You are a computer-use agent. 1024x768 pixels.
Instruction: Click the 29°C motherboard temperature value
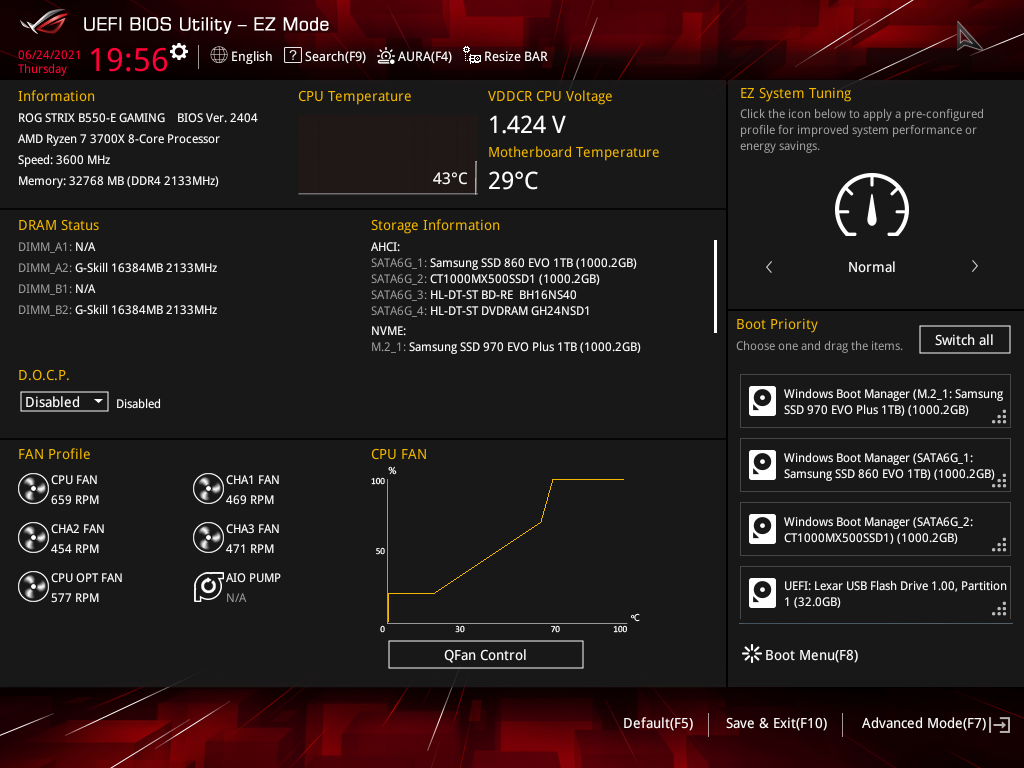(x=513, y=180)
